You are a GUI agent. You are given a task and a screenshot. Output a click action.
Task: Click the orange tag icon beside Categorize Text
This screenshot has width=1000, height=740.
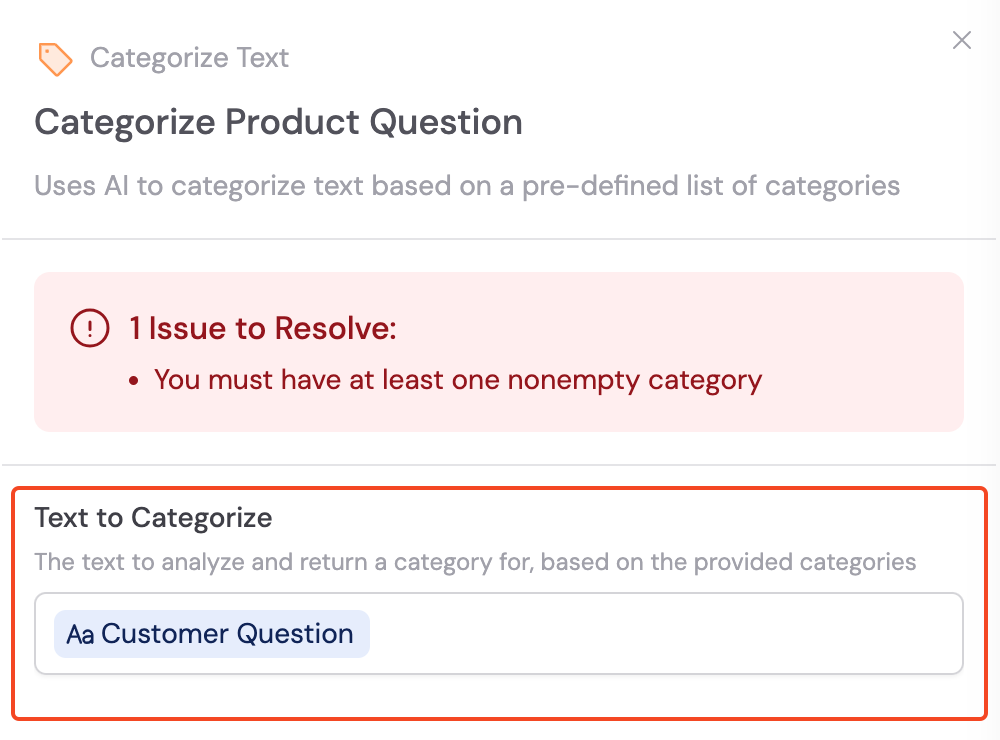tap(55, 59)
